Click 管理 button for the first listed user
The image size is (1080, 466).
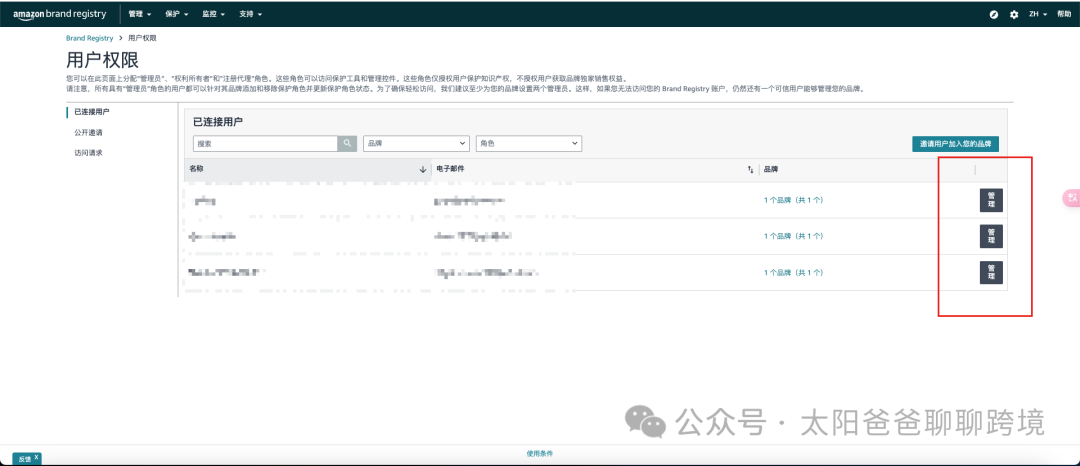991,200
